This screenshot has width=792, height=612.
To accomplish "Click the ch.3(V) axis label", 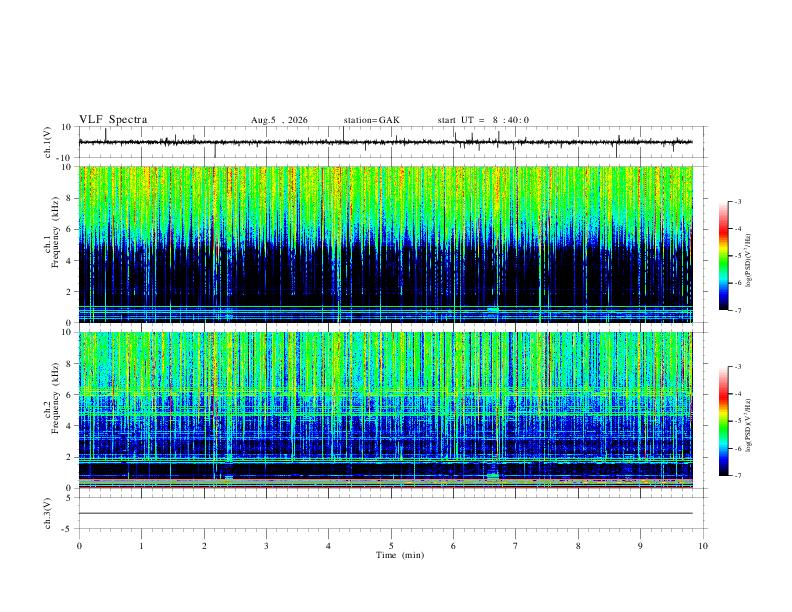I will pyautogui.click(x=48, y=514).
